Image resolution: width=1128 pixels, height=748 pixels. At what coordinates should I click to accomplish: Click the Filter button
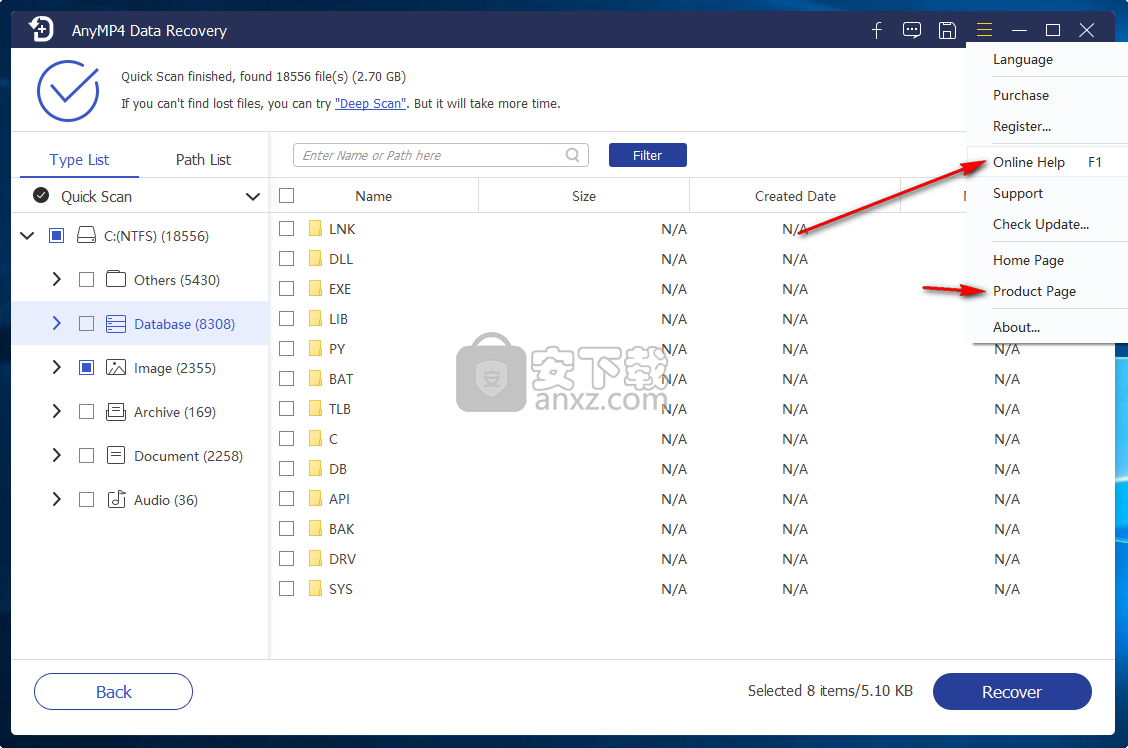point(647,155)
